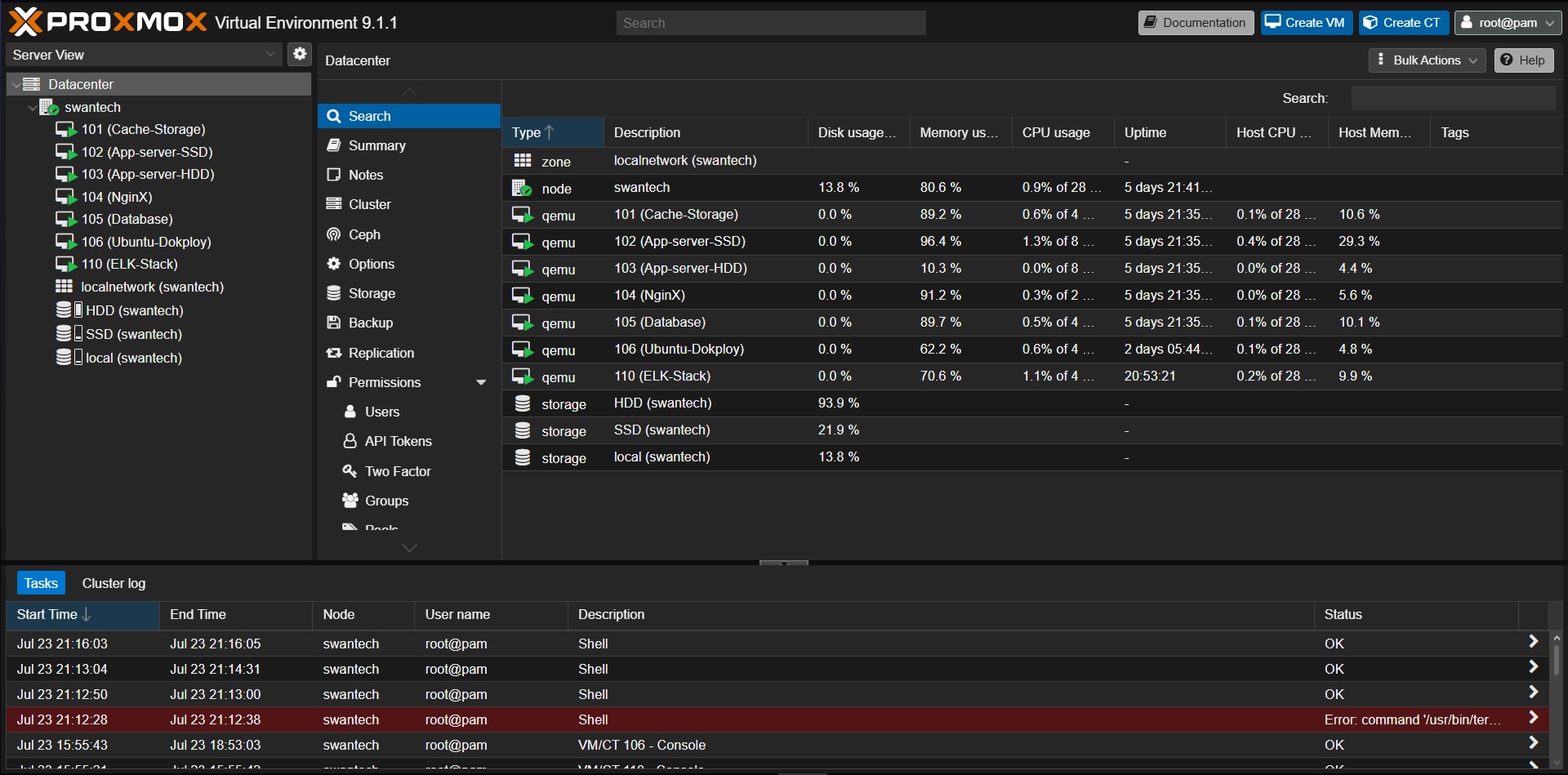
Task: Sort by the Type column header
Action: click(552, 132)
